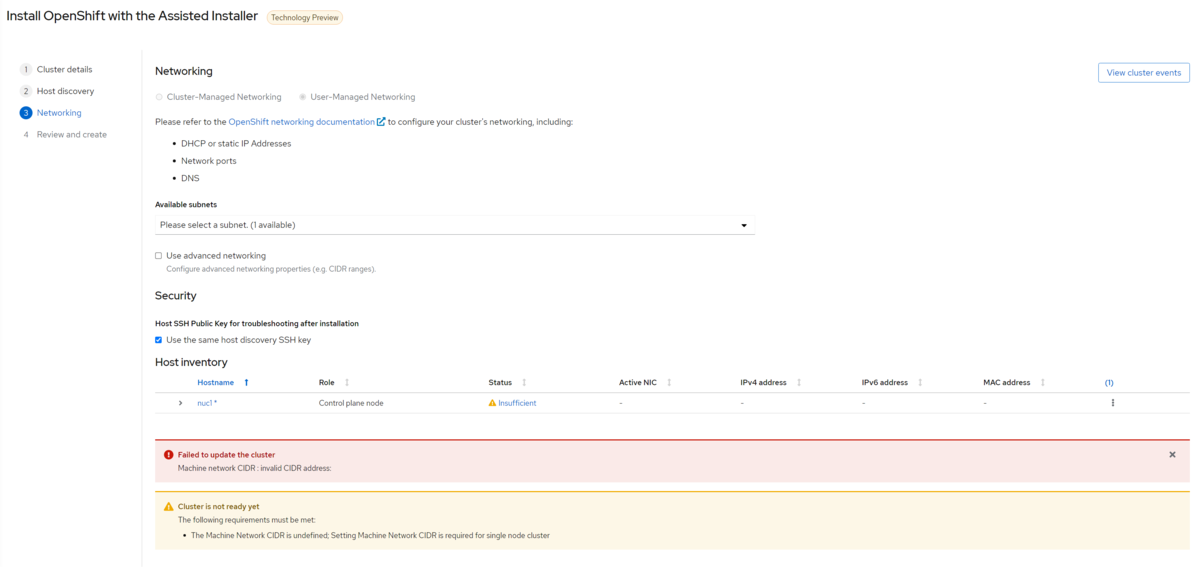Click the Role column sort icon
This screenshot has height=567, width=1200.
pos(347,382)
